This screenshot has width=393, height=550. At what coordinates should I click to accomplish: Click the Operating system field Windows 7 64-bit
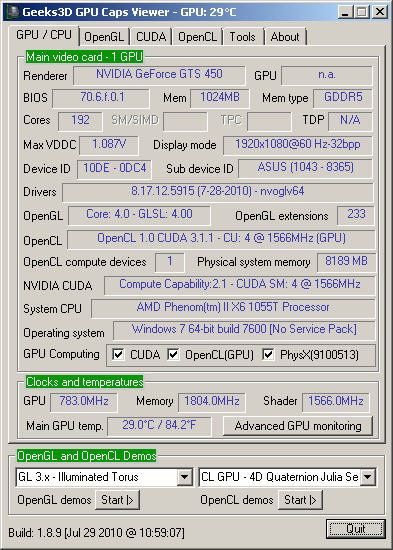244,331
